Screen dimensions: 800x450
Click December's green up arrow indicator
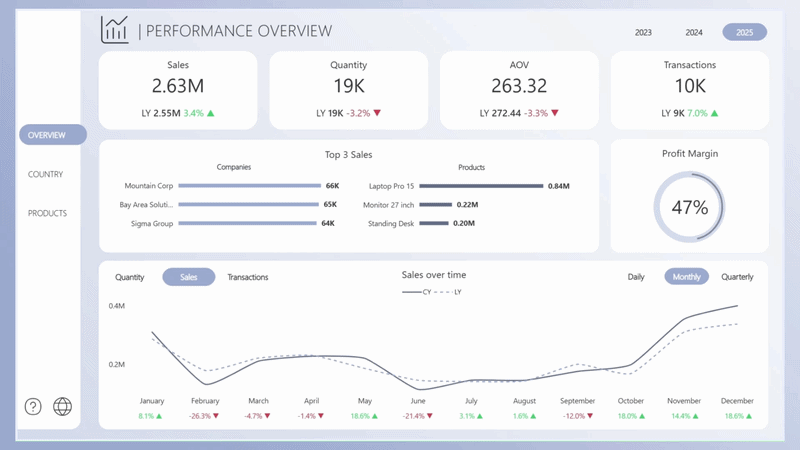point(749,416)
